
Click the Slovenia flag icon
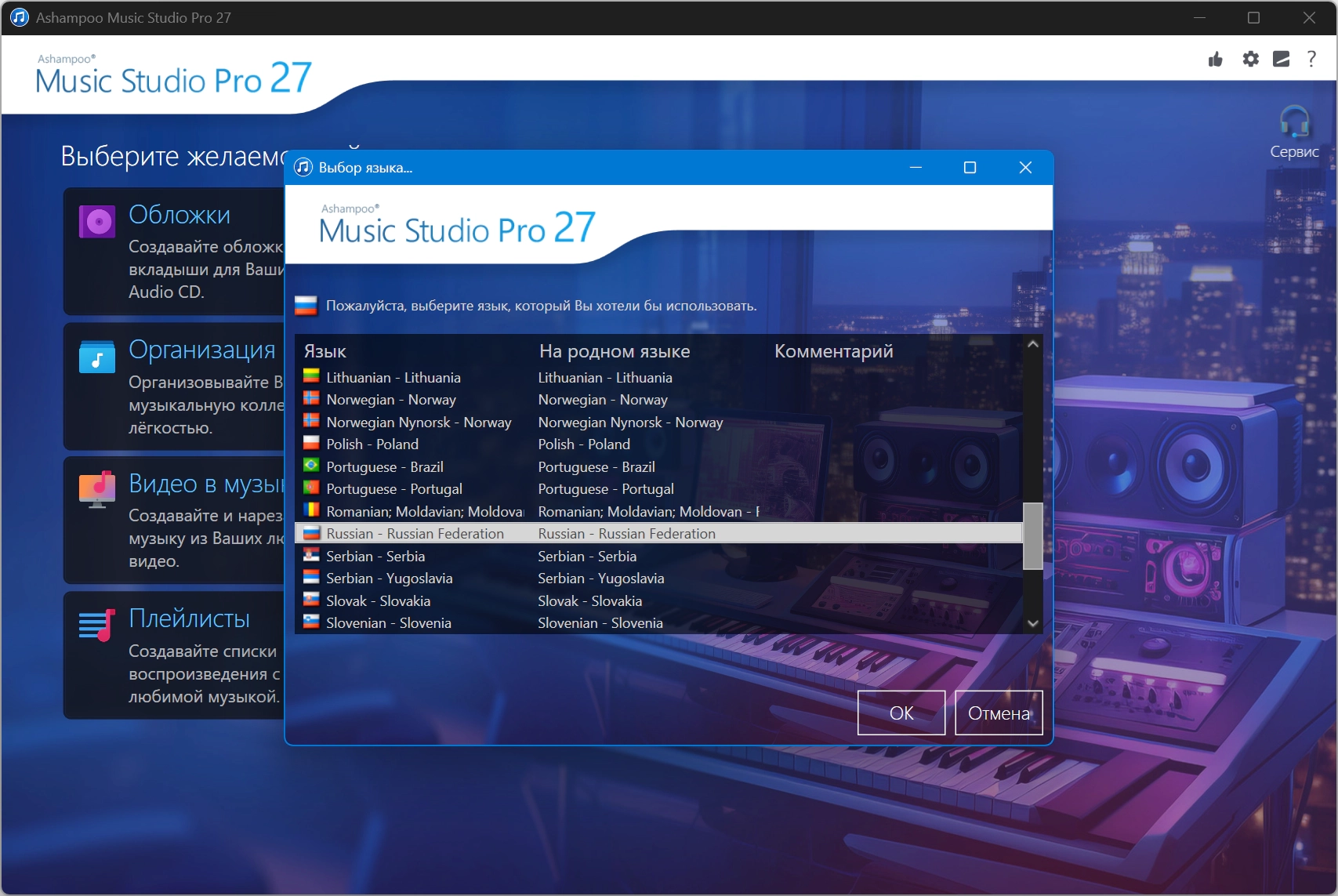(311, 622)
